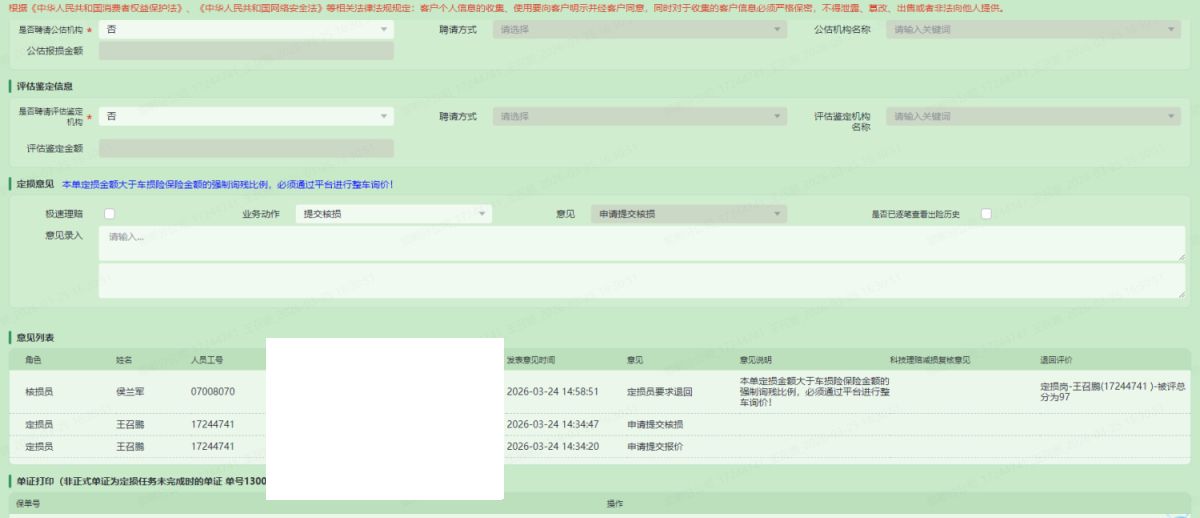Expand the 意见 dropdown showing 申请提交核损
Image resolution: width=1200 pixels, height=518 pixels.
(688, 214)
